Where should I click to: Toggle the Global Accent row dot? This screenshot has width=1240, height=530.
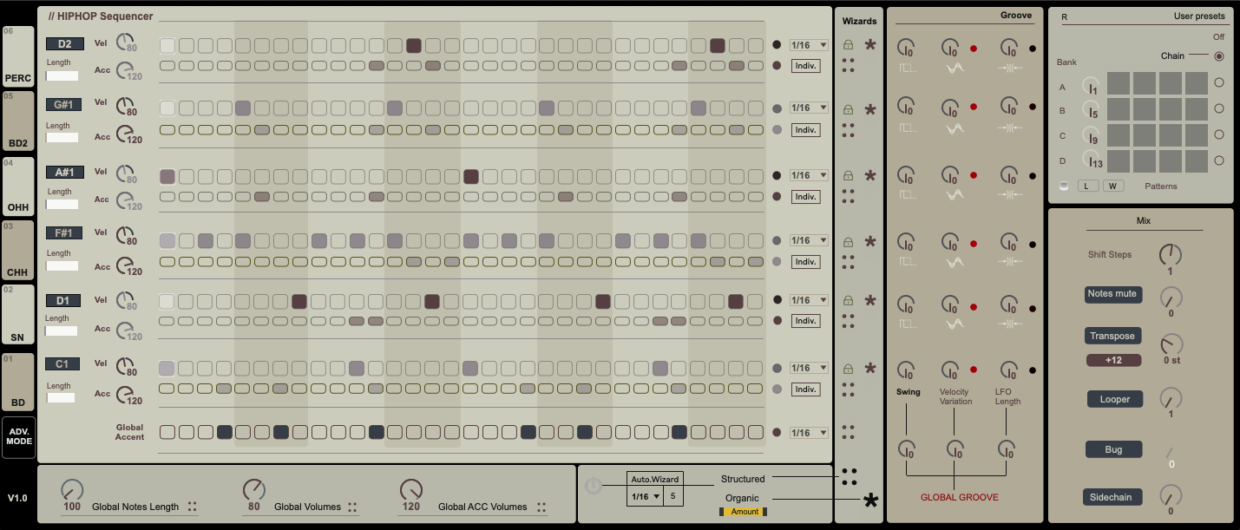777,433
